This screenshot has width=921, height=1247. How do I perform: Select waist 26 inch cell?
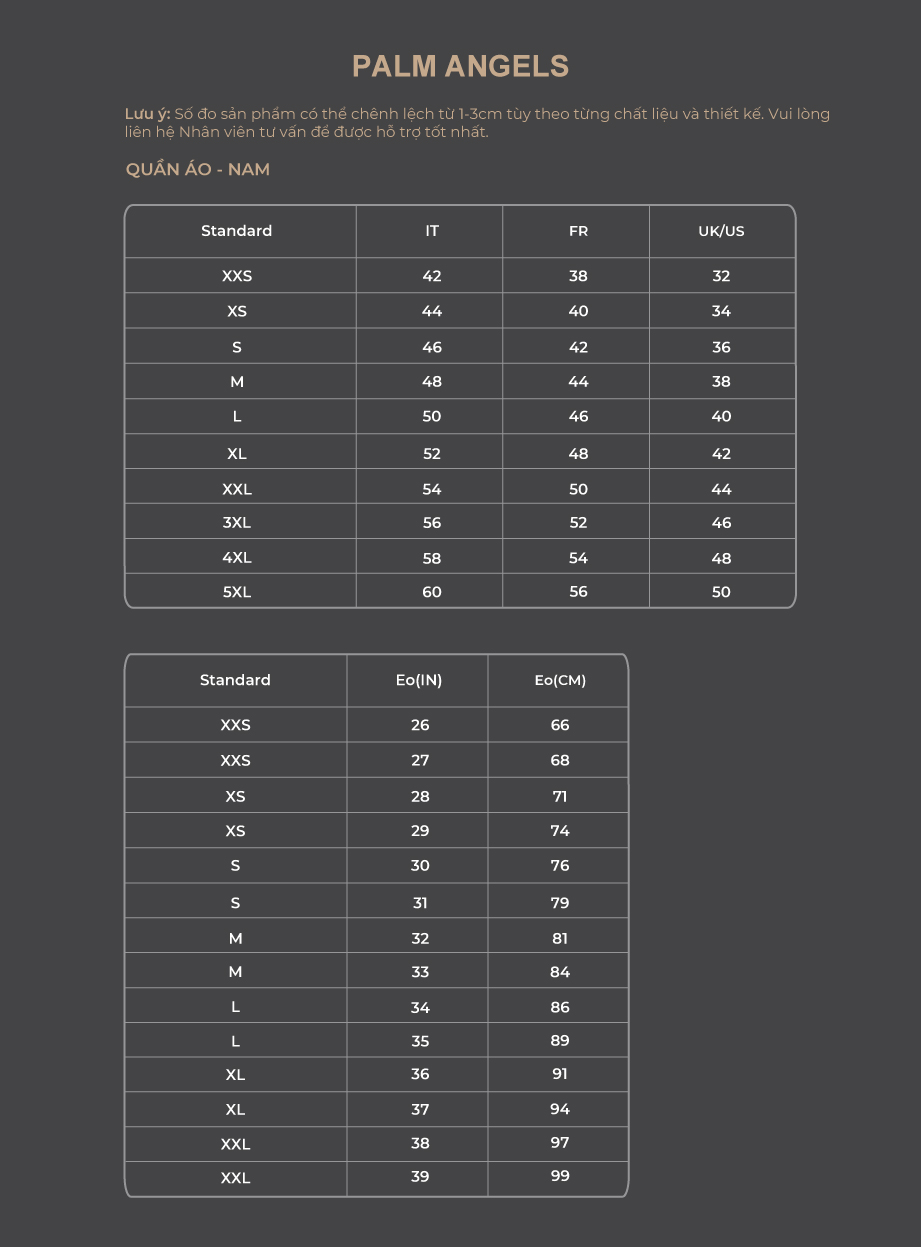[420, 725]
